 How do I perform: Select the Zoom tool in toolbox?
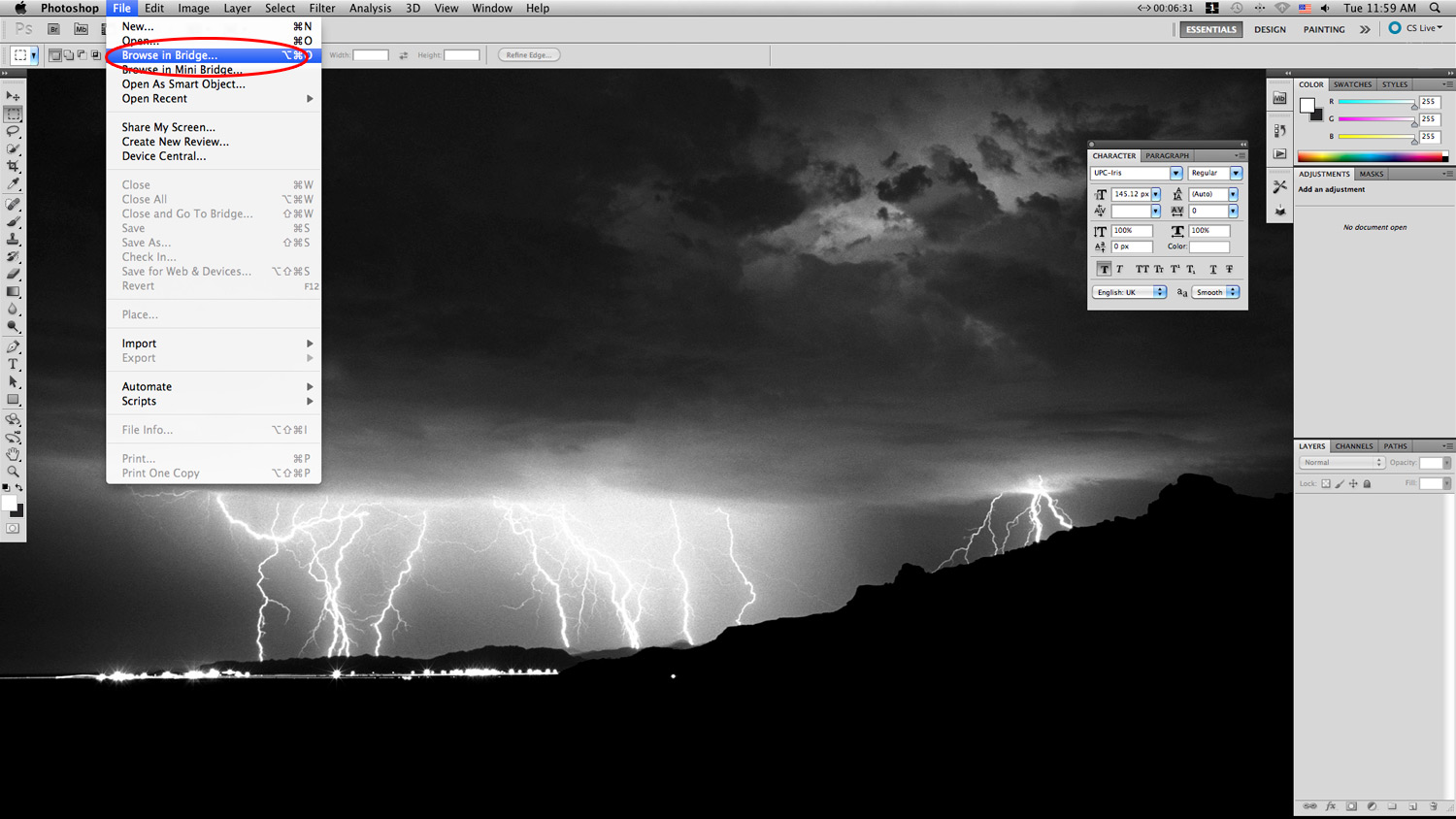pyautogui.click(x=13, y=472)
